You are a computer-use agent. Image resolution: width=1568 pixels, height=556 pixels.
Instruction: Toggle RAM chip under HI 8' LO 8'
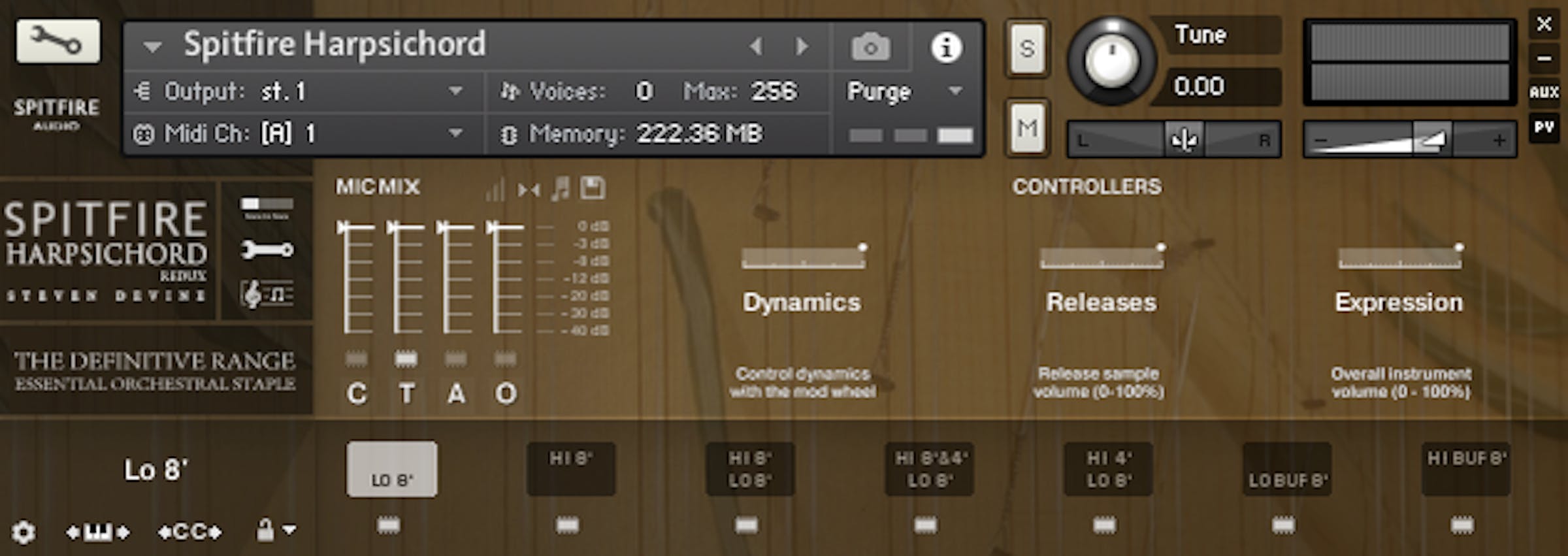coord(746,525)
